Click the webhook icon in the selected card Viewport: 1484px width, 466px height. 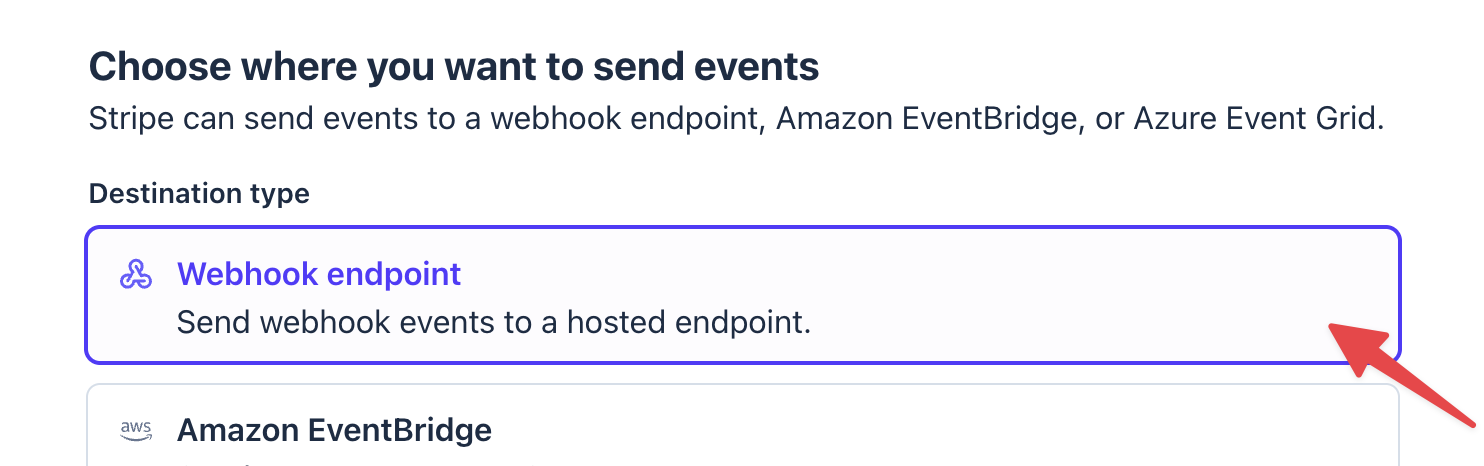pos(135,274)
